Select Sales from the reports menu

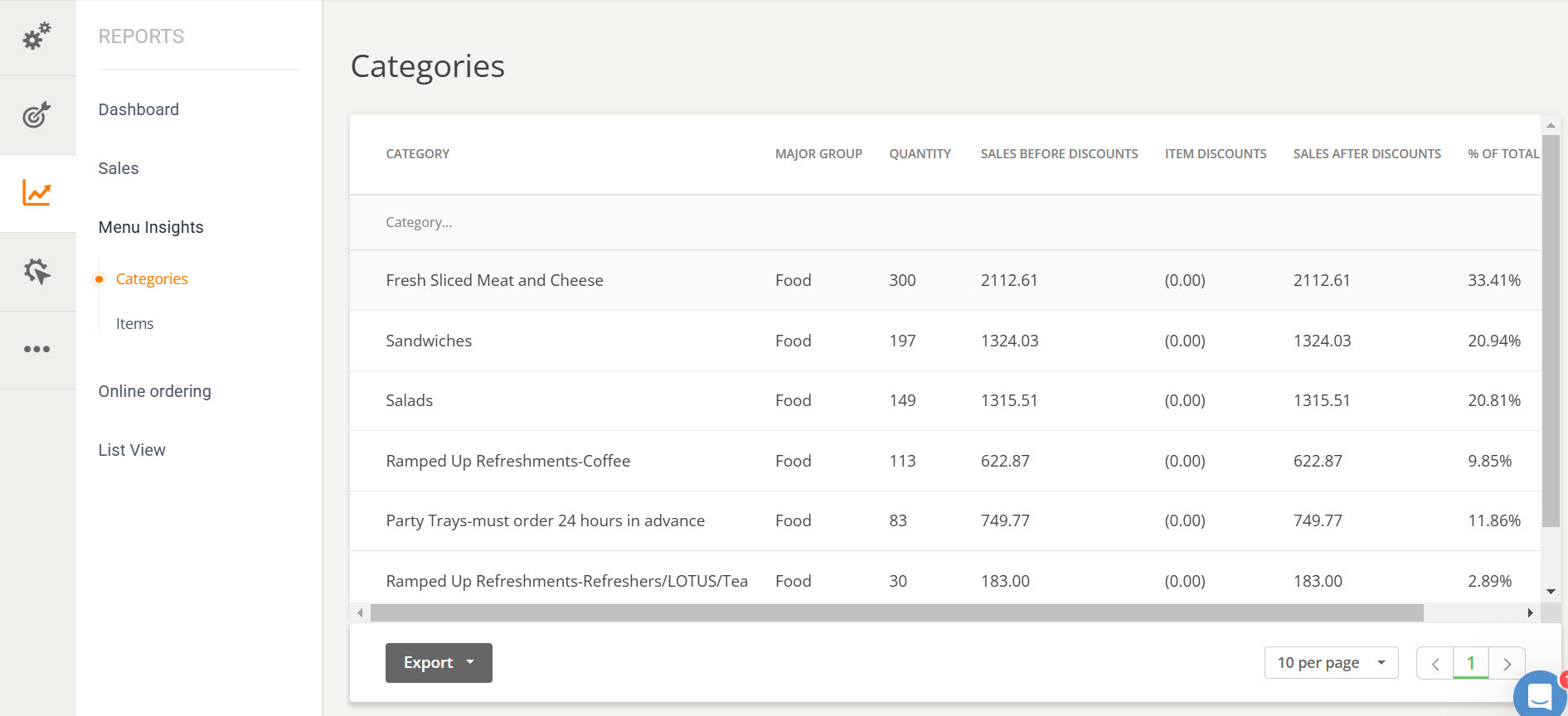(119, 168)
